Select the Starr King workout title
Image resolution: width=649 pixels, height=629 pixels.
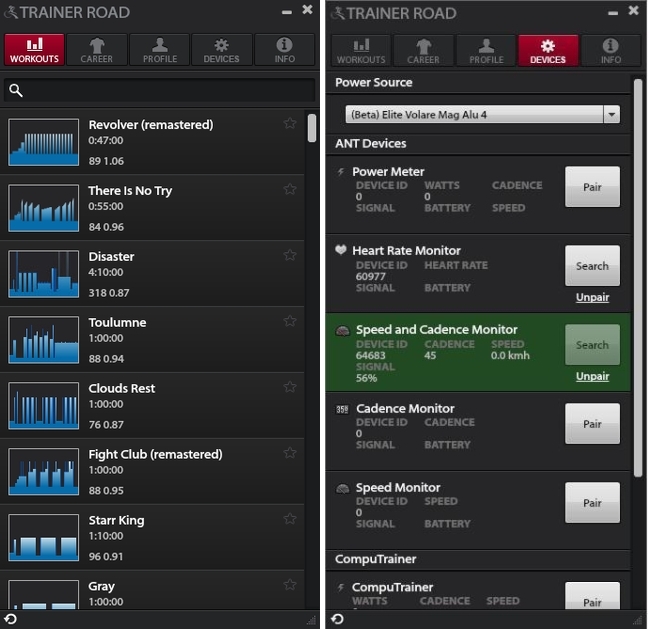116,520
